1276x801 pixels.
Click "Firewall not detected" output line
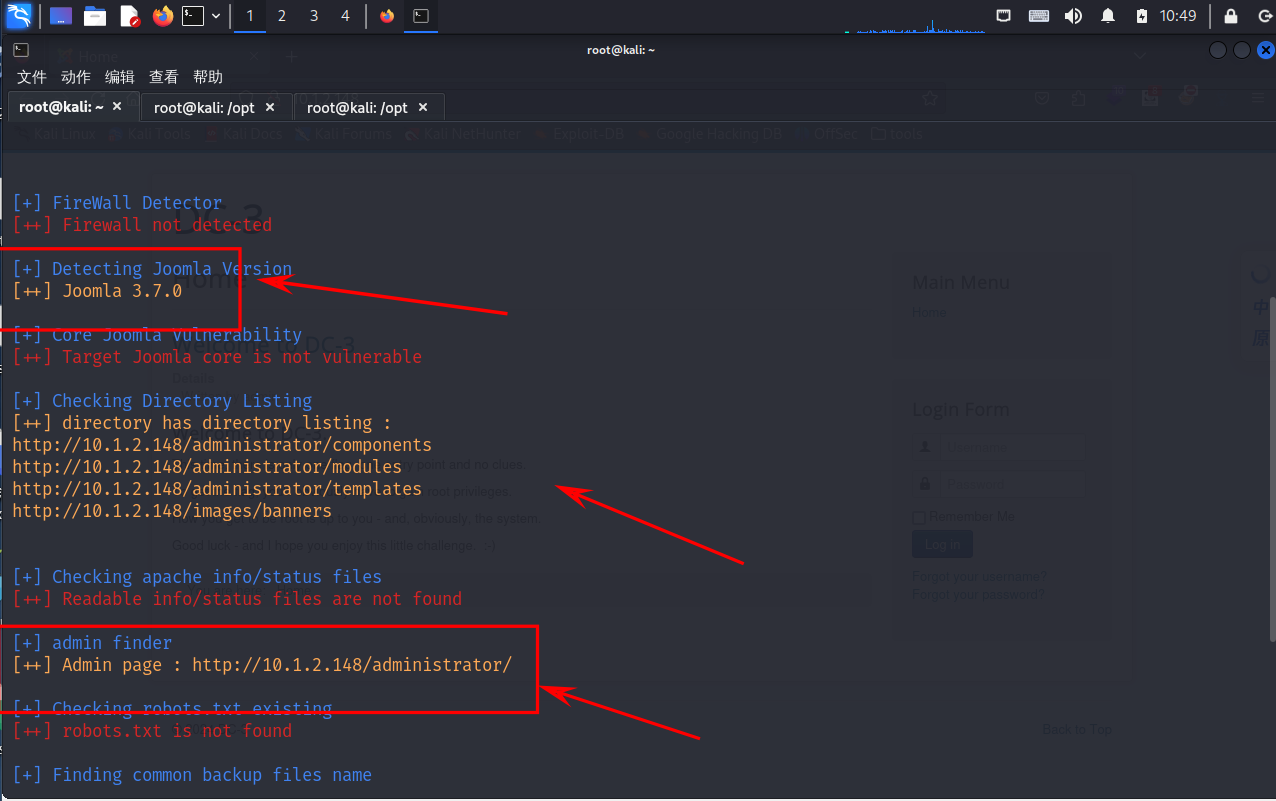tap(142, 225)
